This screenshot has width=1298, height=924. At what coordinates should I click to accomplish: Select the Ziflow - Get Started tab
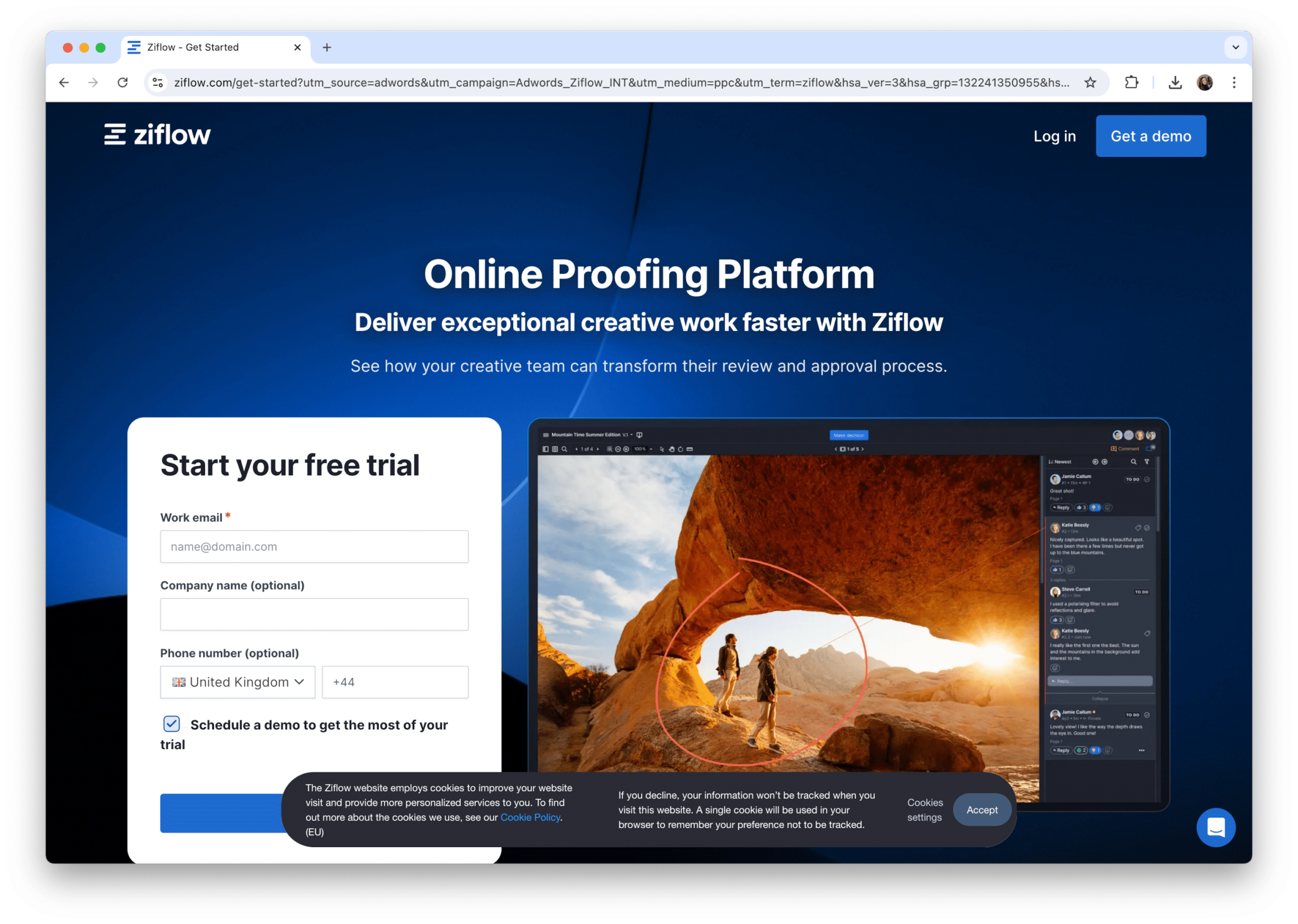[x=215, y=47]
